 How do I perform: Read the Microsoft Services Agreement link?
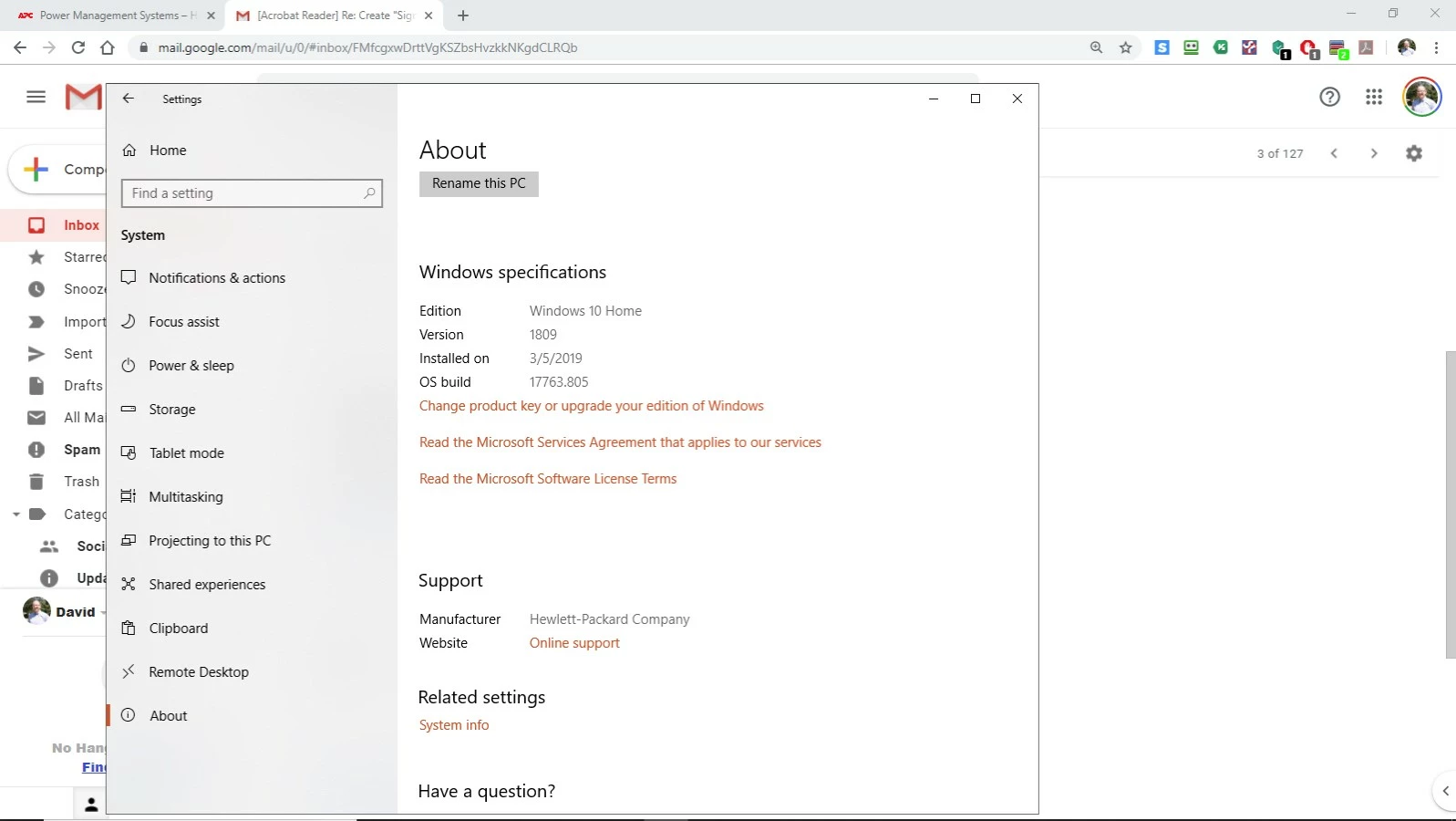click(620, 442)
